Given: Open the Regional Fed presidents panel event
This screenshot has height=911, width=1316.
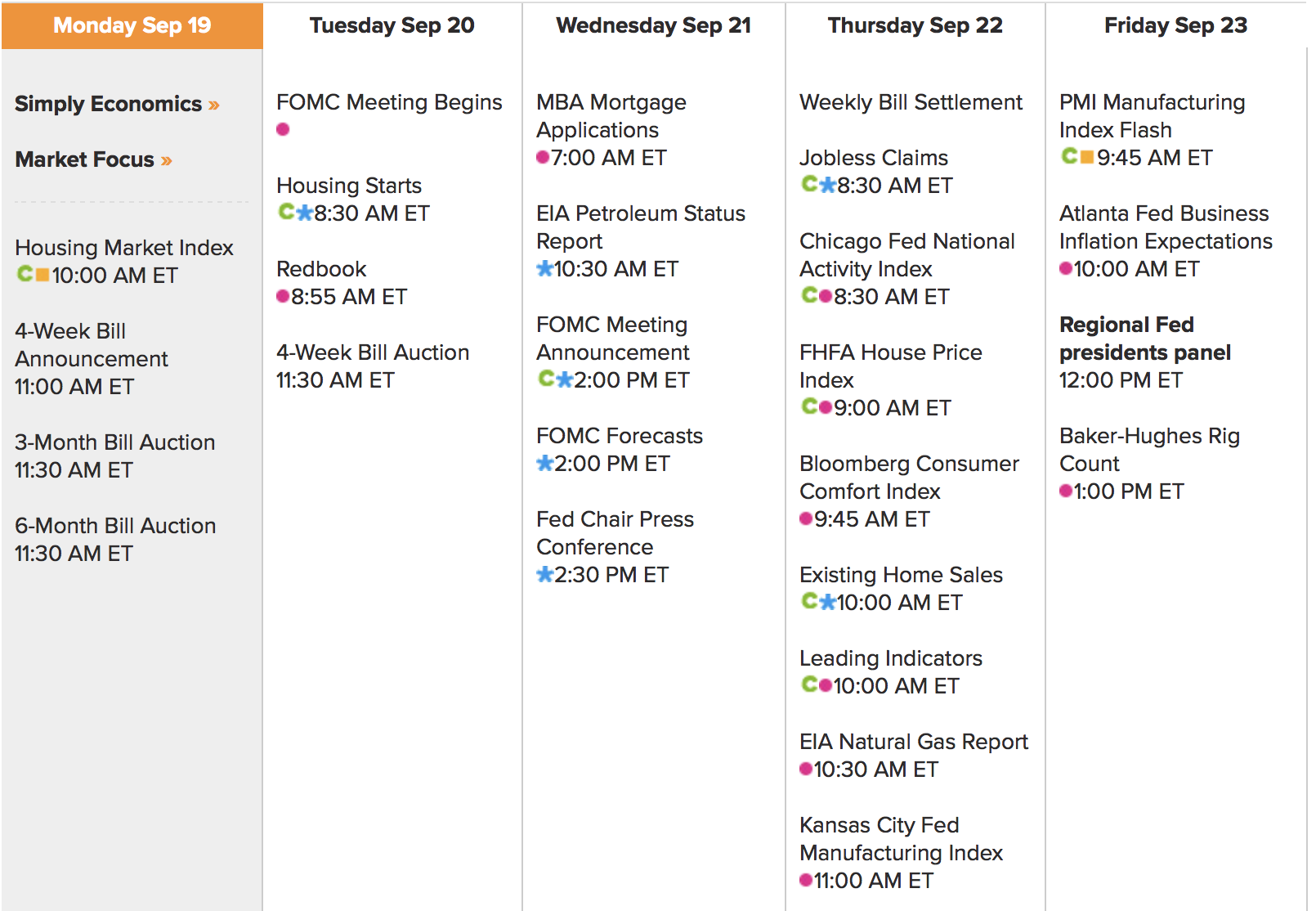Looking at the screenshot, I should click(x=1144, y=339).
